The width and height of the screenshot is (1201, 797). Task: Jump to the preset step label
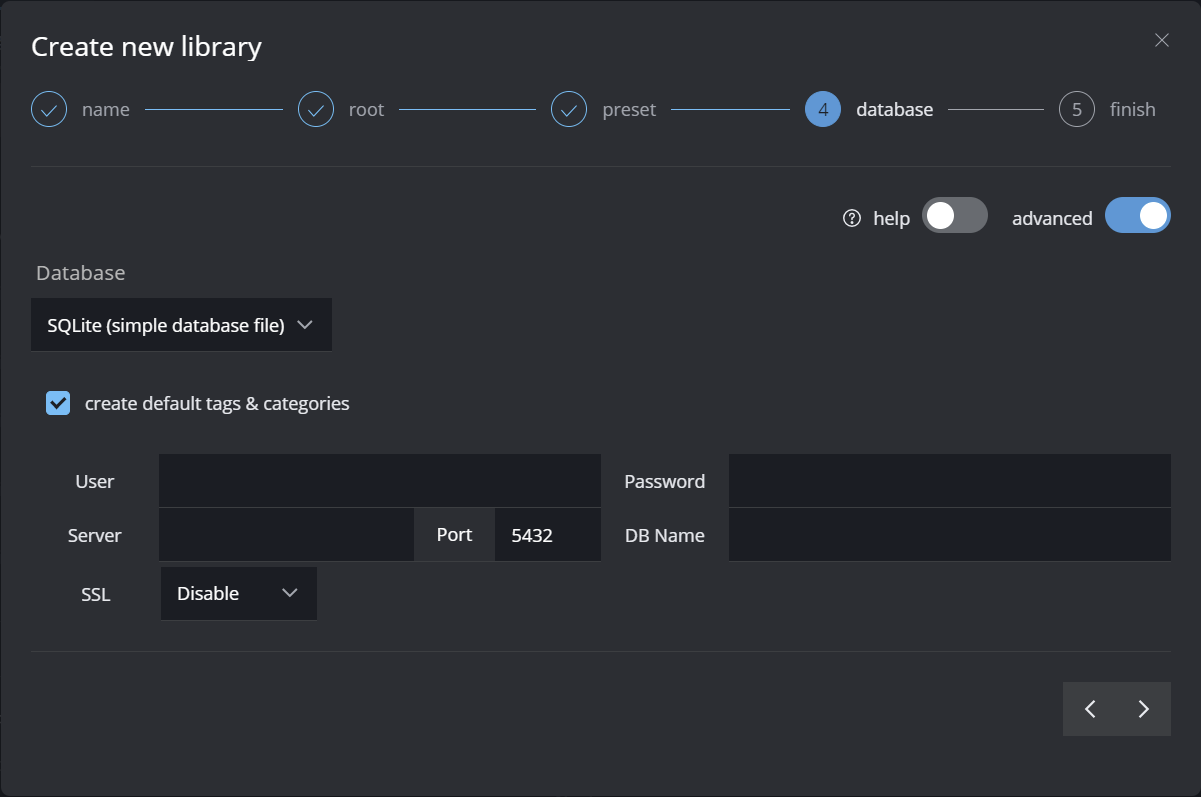pyautogui.click(x=629, y=110)
